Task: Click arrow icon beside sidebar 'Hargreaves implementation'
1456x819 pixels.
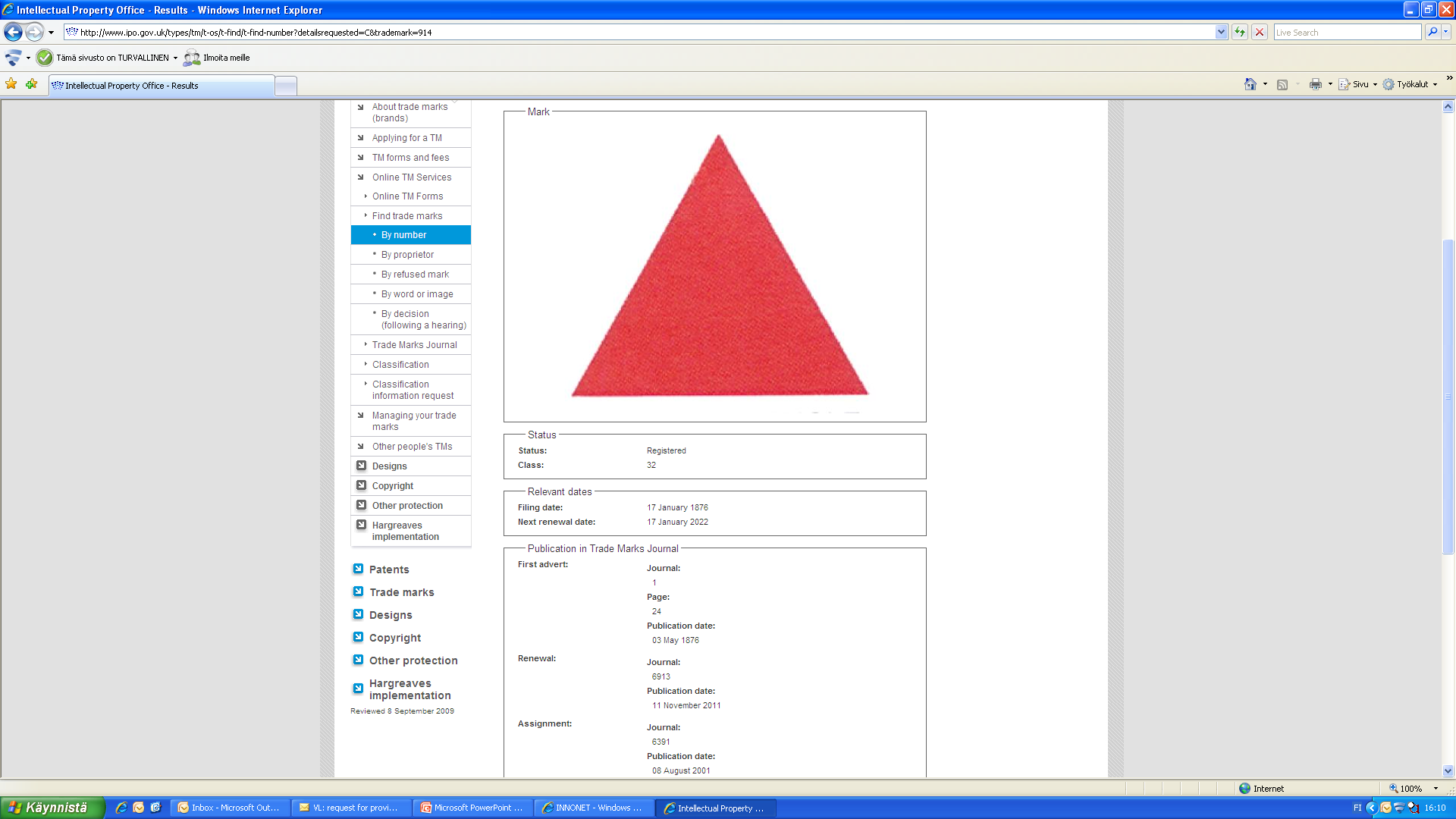Action: point(361,524)
